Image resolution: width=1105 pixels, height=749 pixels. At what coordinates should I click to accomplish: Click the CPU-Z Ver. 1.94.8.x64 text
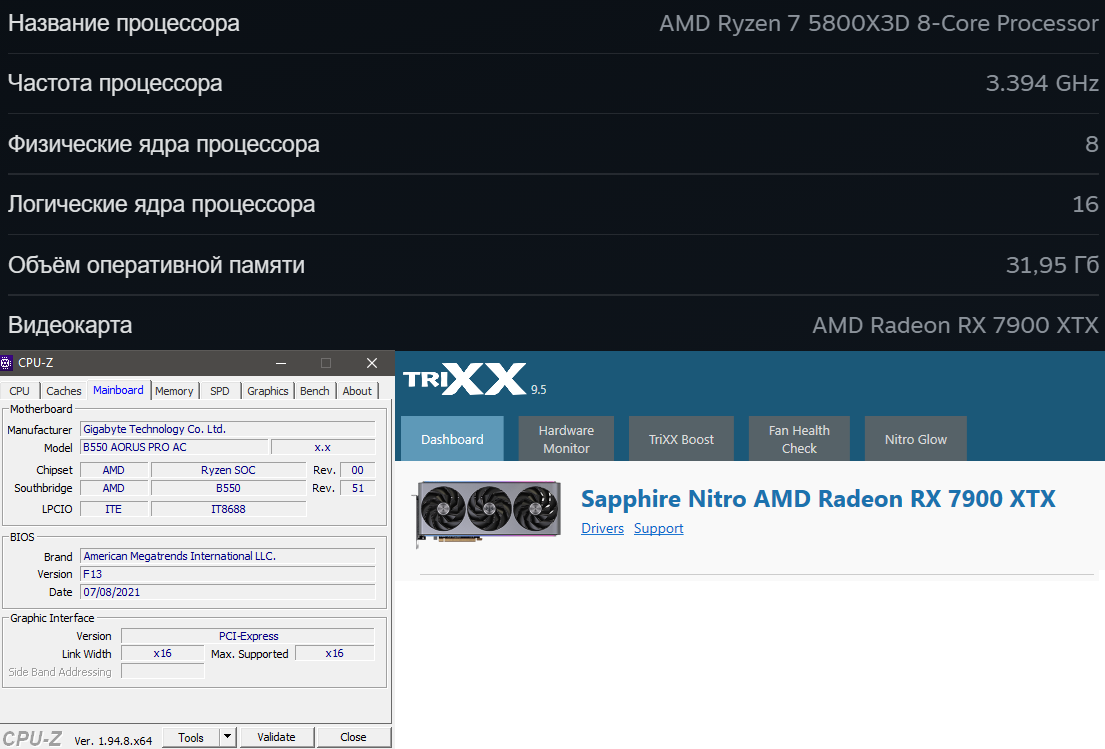[113, 741]
